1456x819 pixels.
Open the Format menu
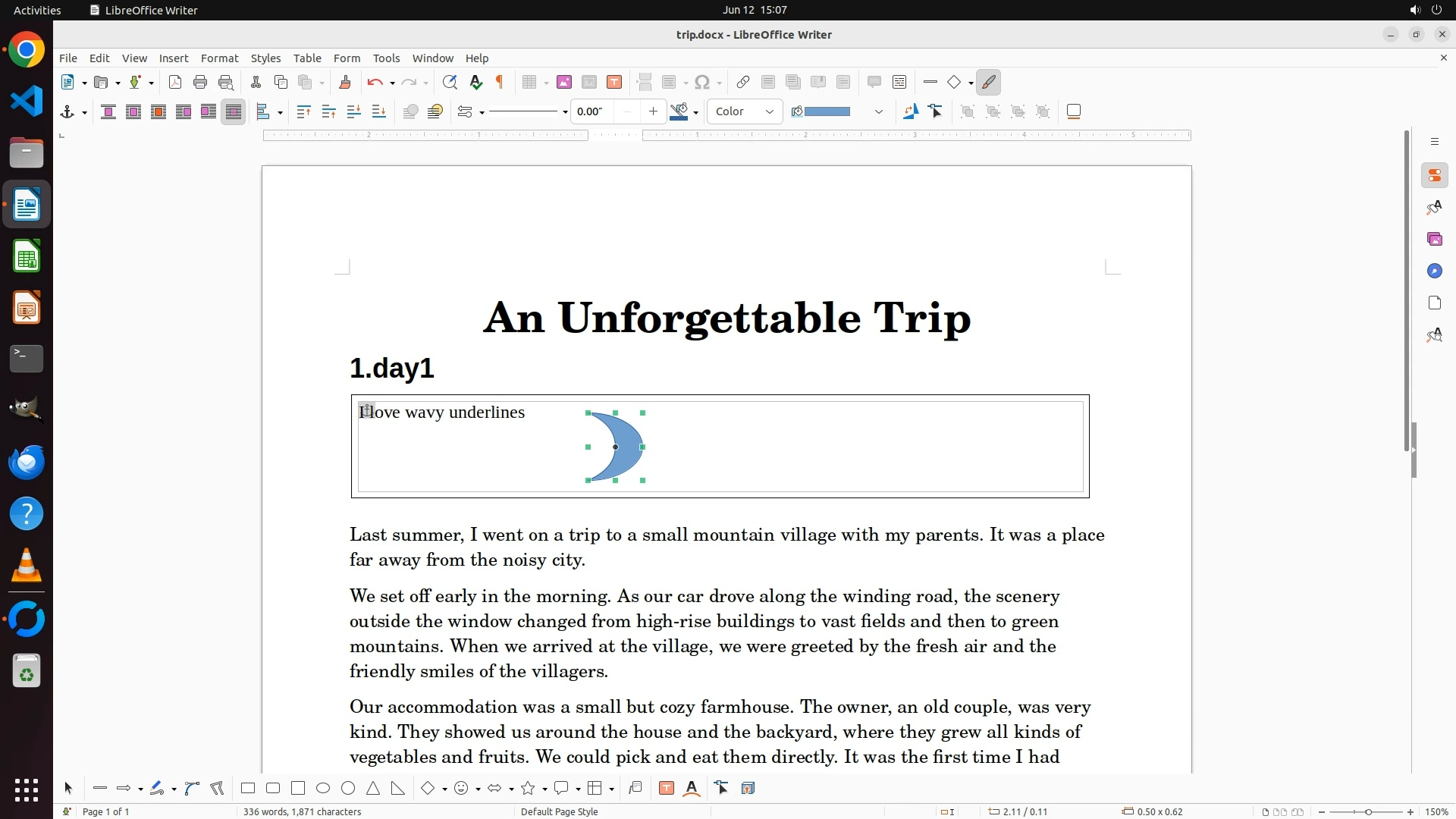(219, 58)
